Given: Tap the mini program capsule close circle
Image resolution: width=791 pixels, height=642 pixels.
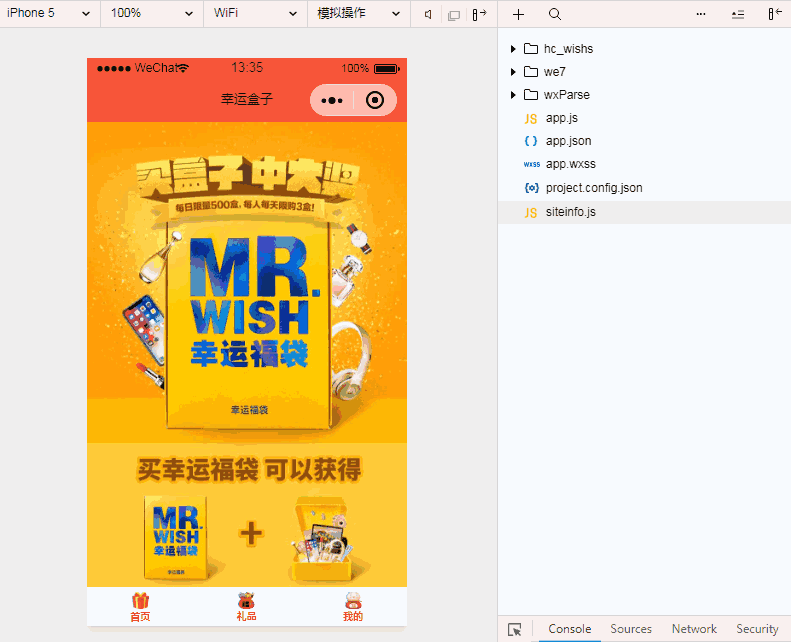Looking at the screenshot, I should click(x=375, y=100).
